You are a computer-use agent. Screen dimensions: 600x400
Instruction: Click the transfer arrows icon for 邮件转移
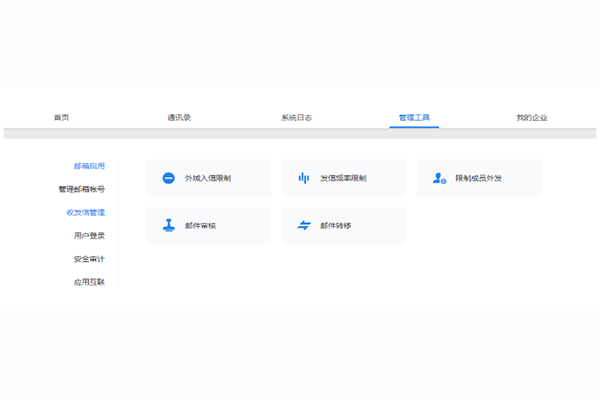pyautogui.click(x=304, y=225)
